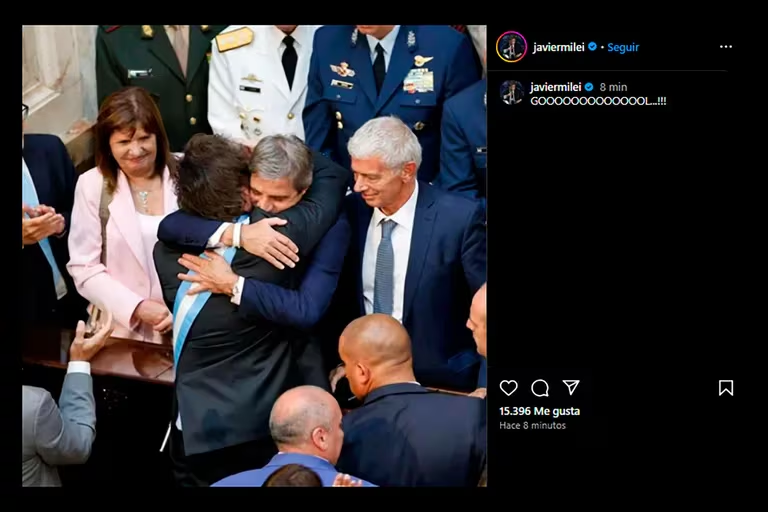Click the Hace 8 minutos timestamp
The width and height of the screenshot is (768, 512).
click(x=532, y=425)
